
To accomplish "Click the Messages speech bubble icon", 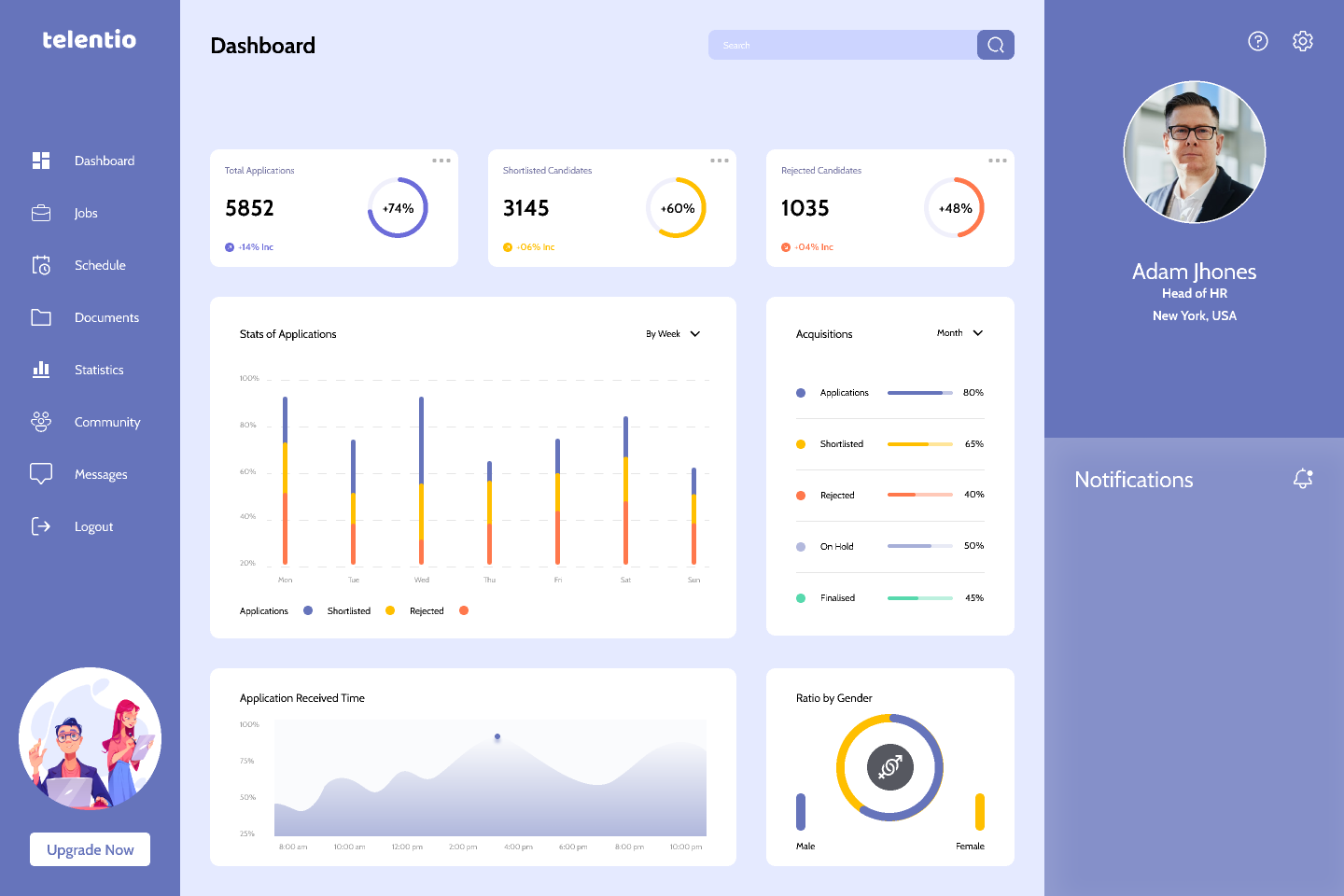I will tap(41, 474).
